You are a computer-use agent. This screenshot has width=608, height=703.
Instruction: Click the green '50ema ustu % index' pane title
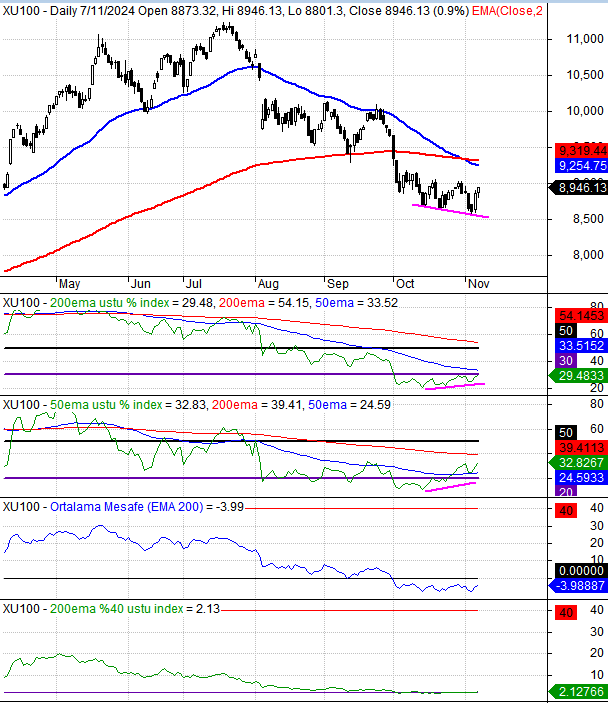click(106, 405)
